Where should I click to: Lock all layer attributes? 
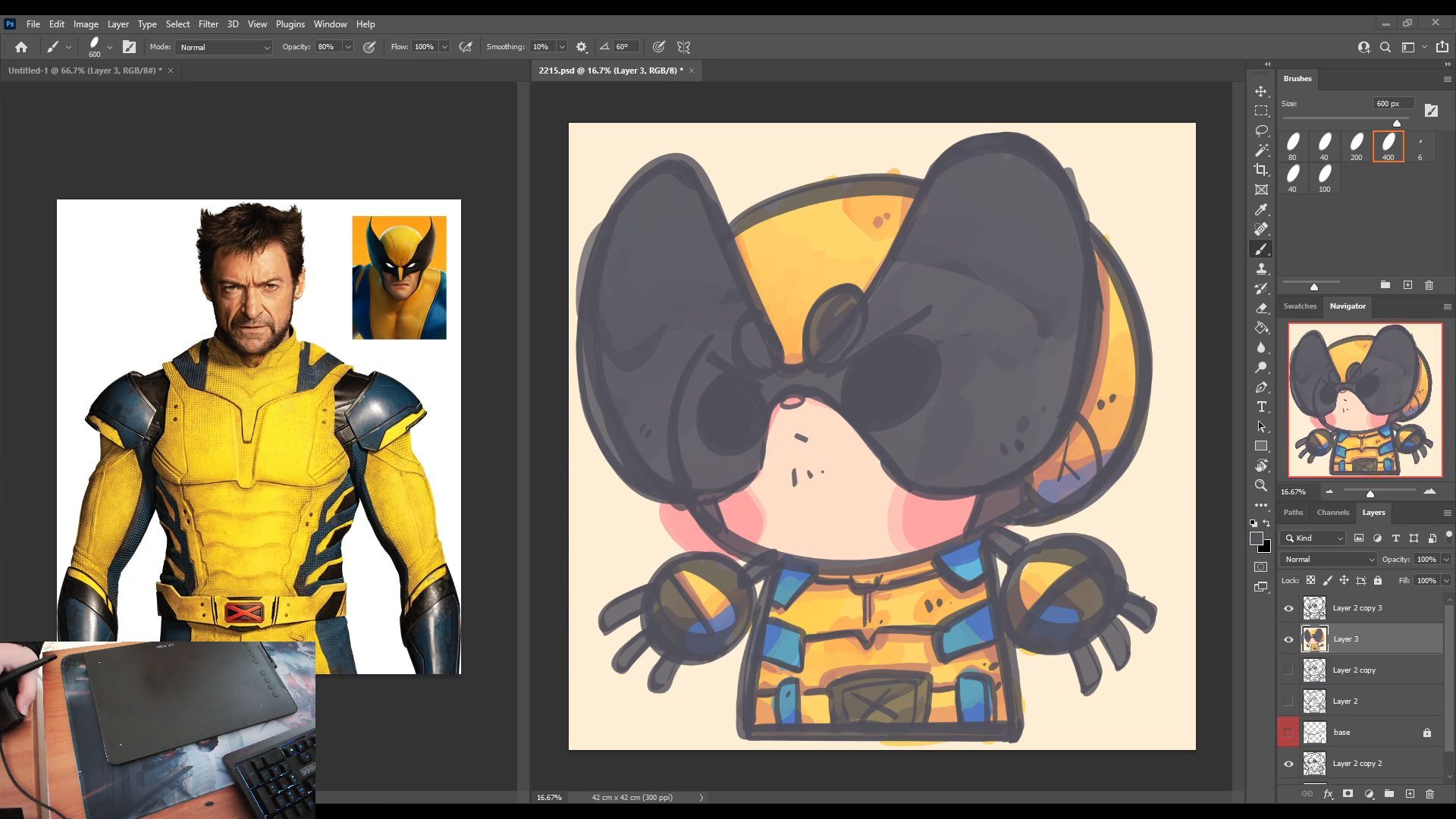tap(1378, 580)
